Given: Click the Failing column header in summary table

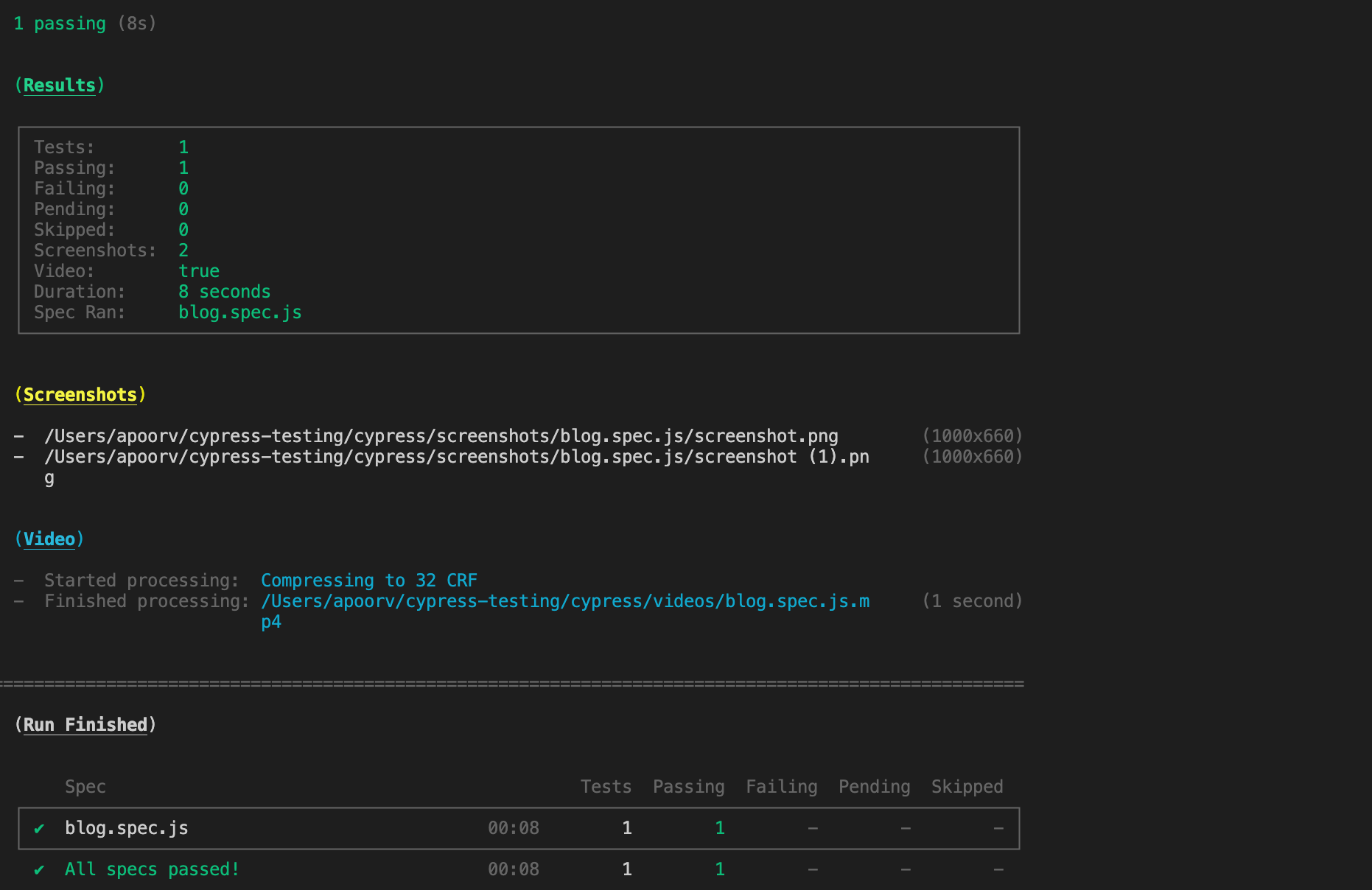Looking at the screenshot, I should pos(781,787).
